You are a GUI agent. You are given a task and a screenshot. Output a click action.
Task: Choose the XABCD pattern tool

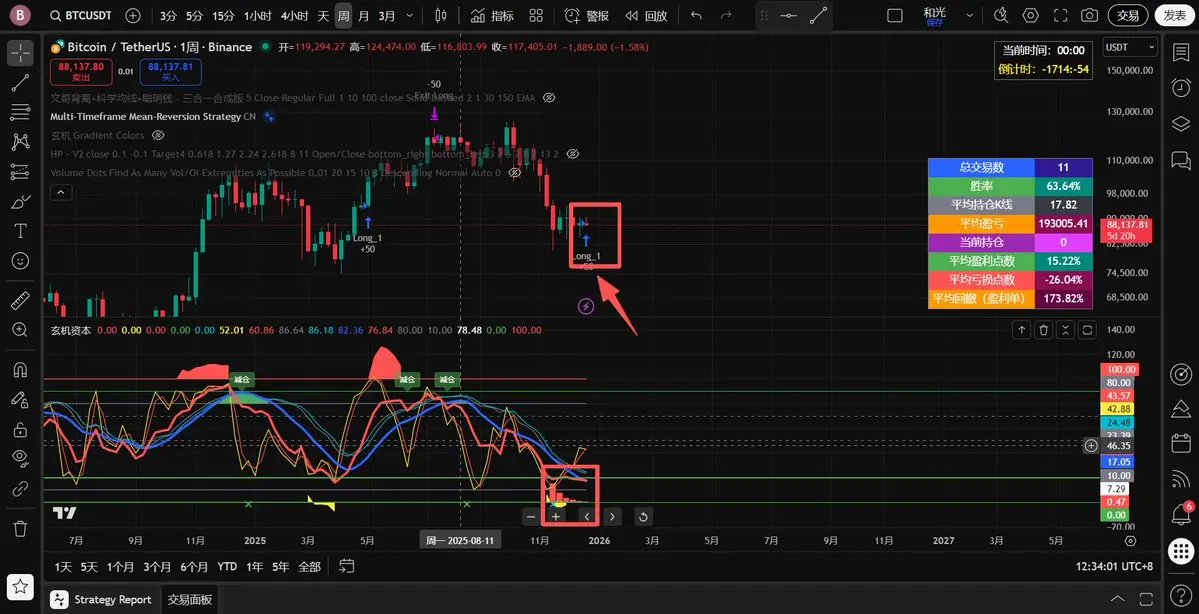click(x=21, y=141)
